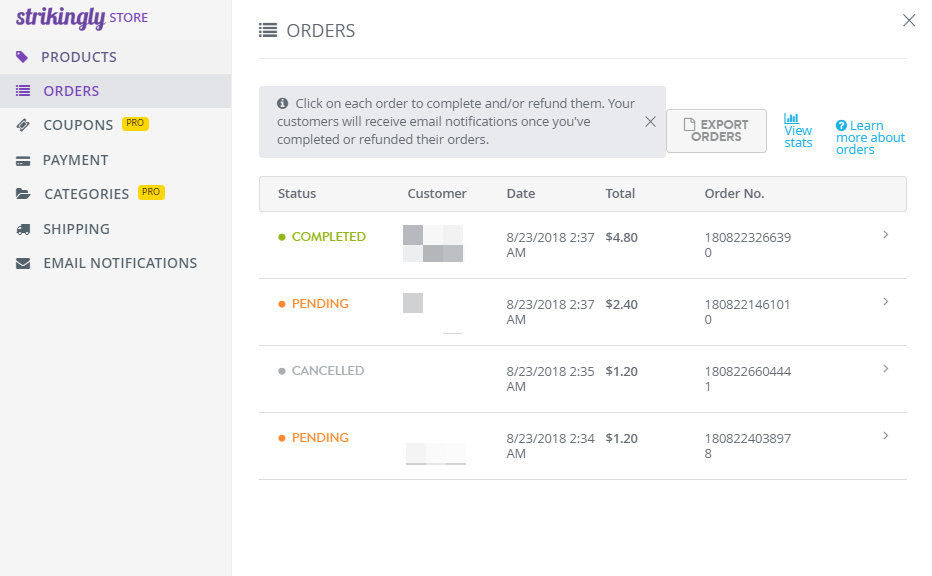Click the EXPORT ORDERS button
Screen dimensions: 932x576
716,131
